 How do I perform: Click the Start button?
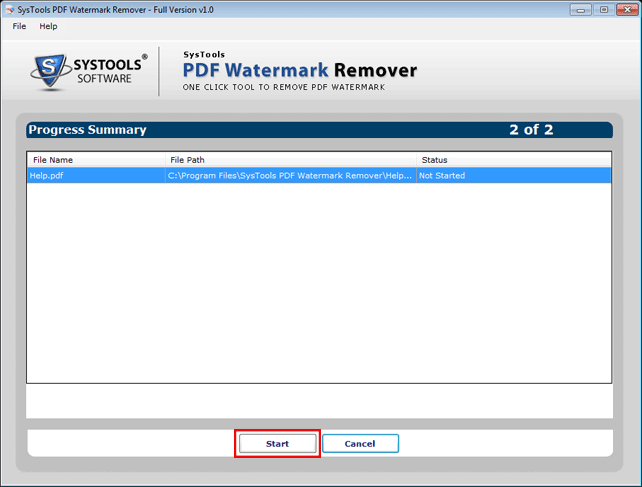tap(278, 444)
